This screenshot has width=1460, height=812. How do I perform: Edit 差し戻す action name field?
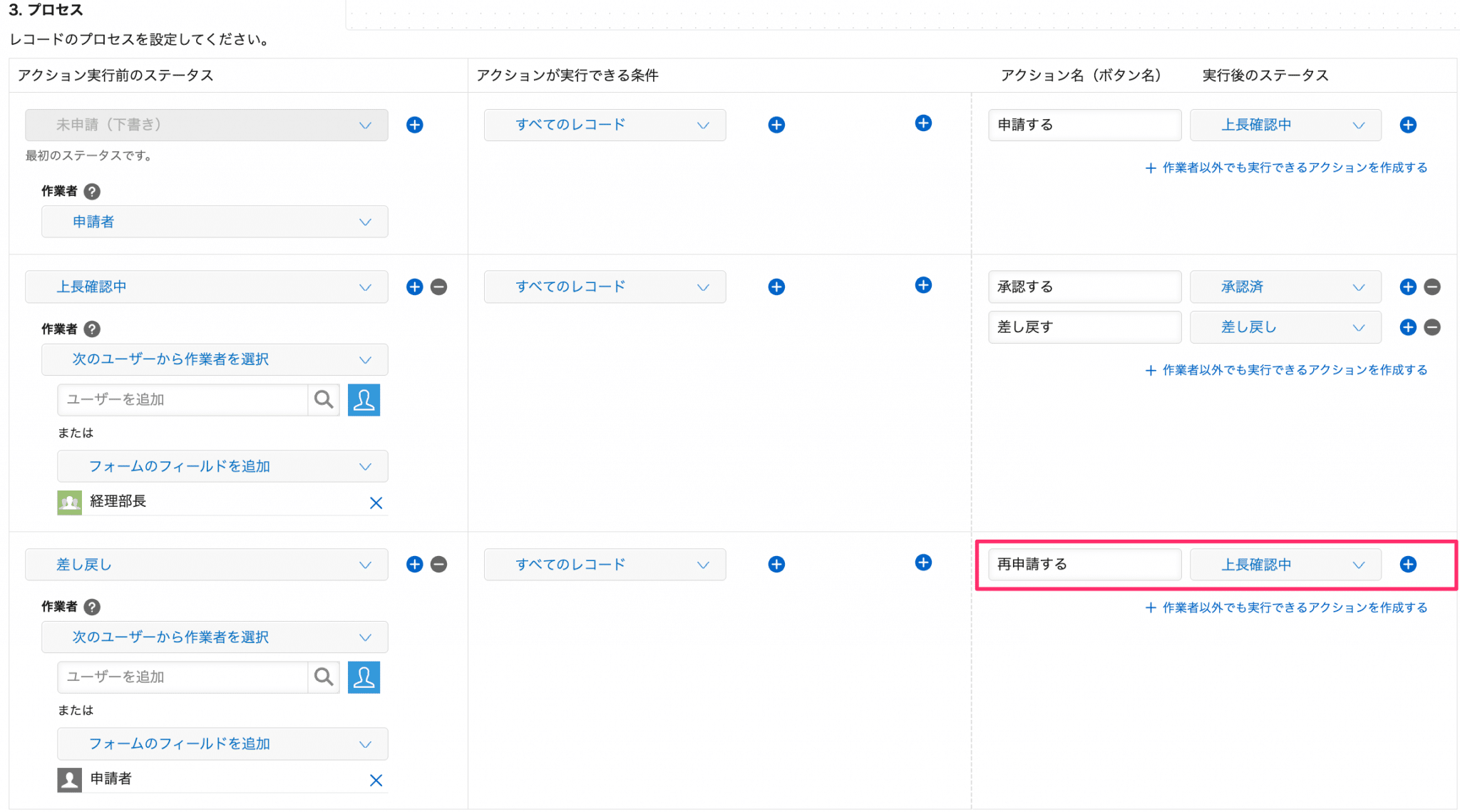click(x=1084, y=327)
